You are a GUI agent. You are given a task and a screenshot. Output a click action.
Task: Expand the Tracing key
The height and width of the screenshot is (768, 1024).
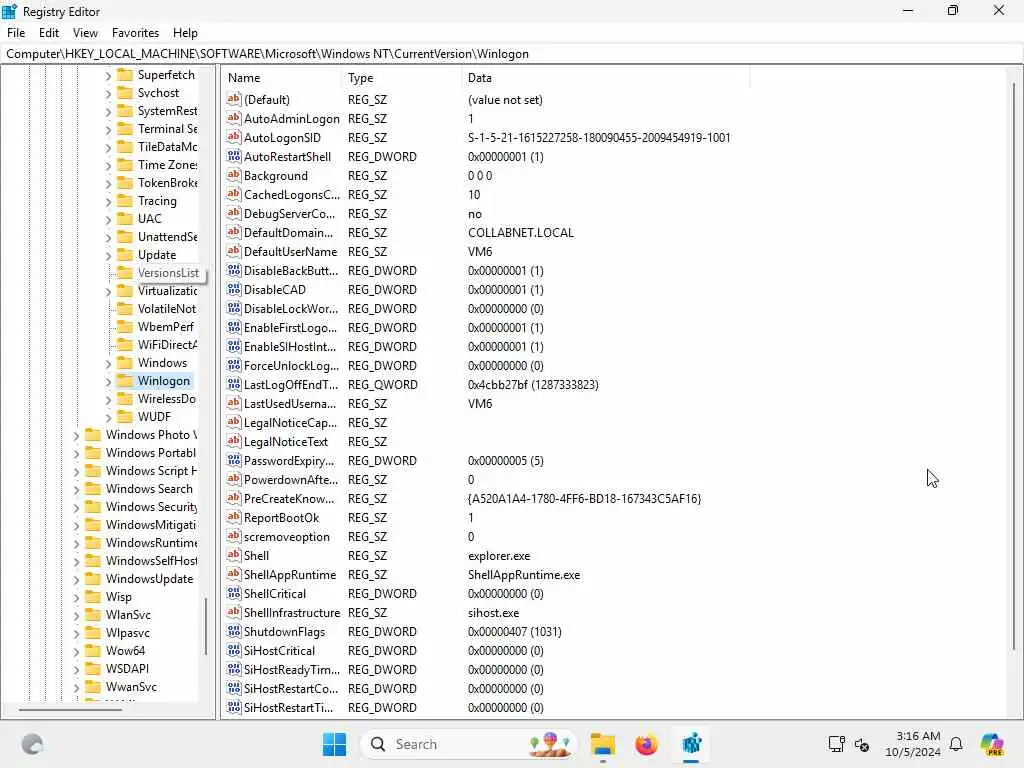[108, 201]
